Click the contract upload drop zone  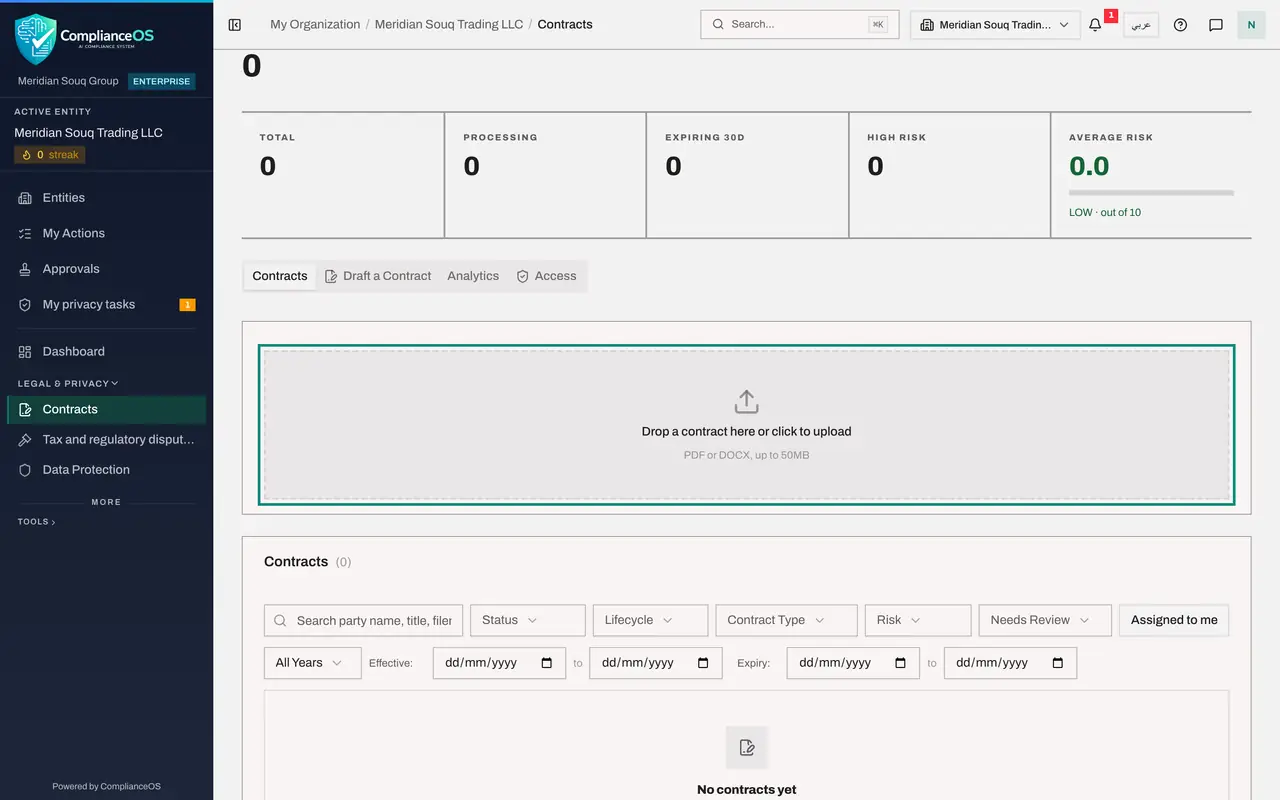pyautogui.click(x=747, y=425)
